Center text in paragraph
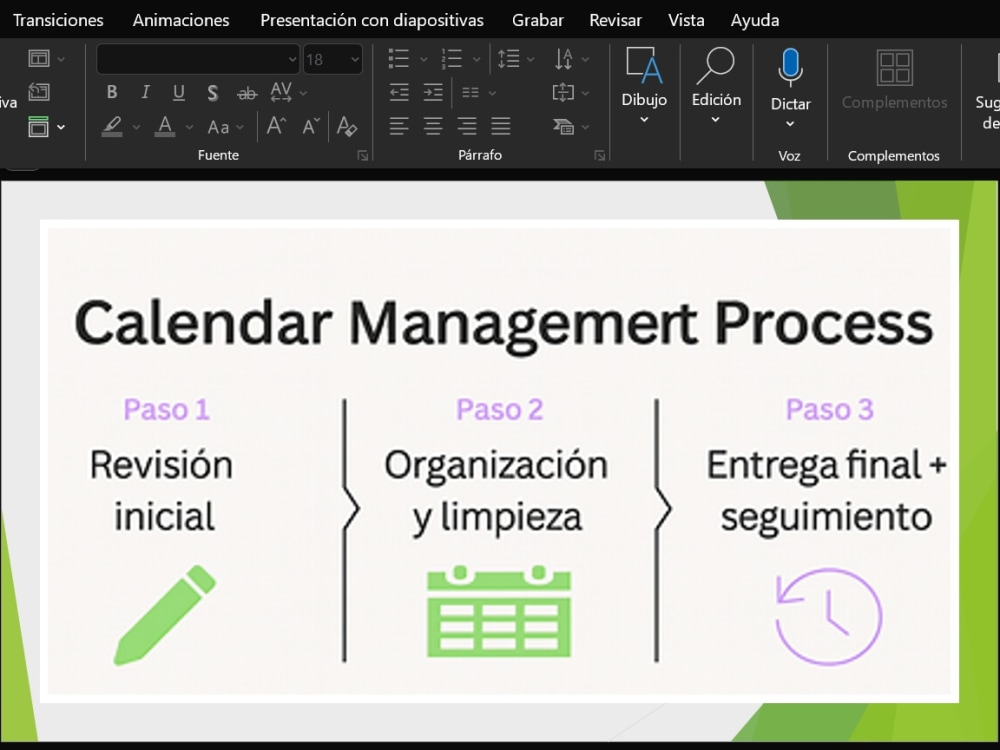The width and height of the screenshot is (1000, 750). (433, 126)
